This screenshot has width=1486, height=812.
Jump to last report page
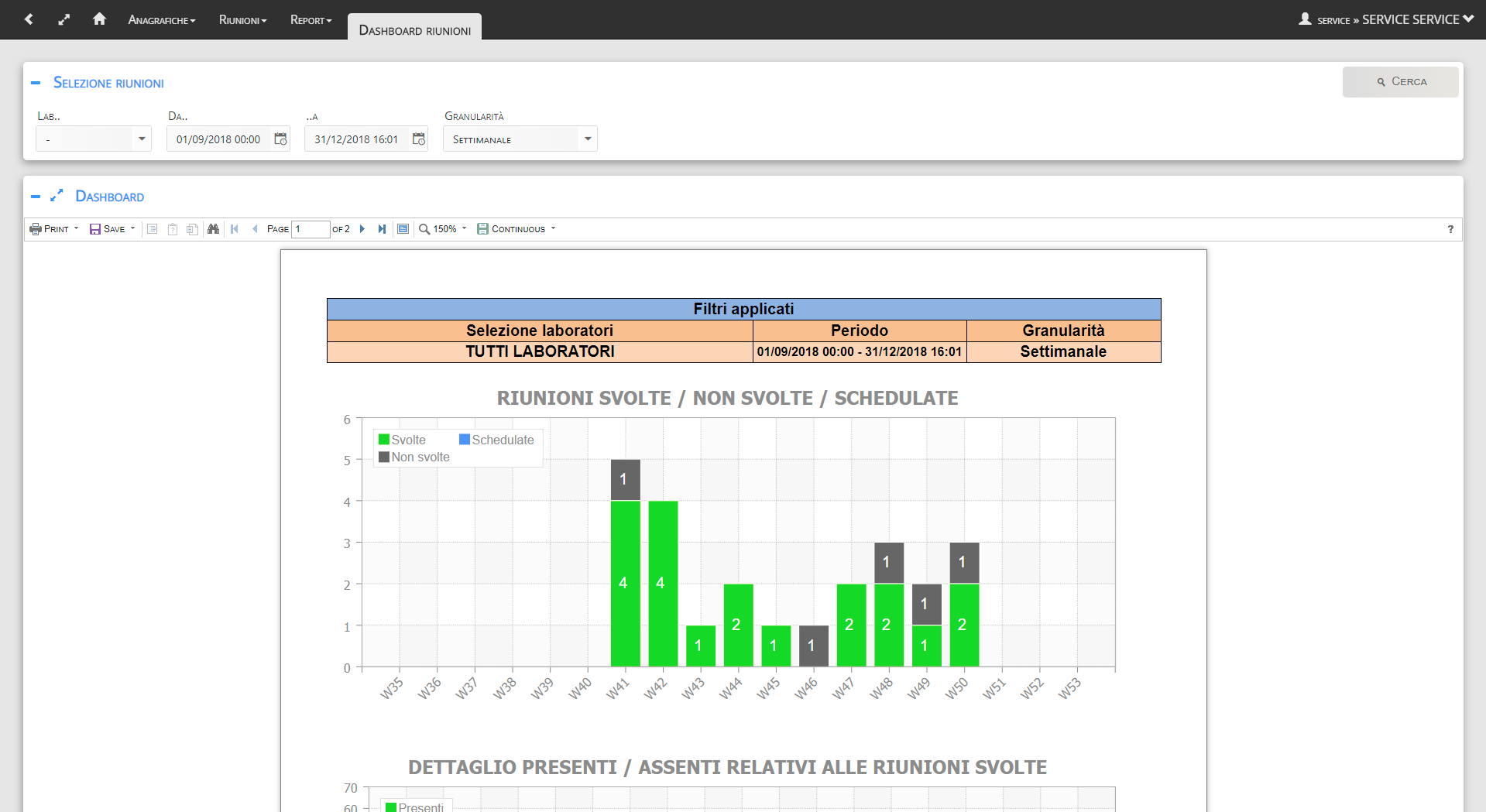click(382, 229)
